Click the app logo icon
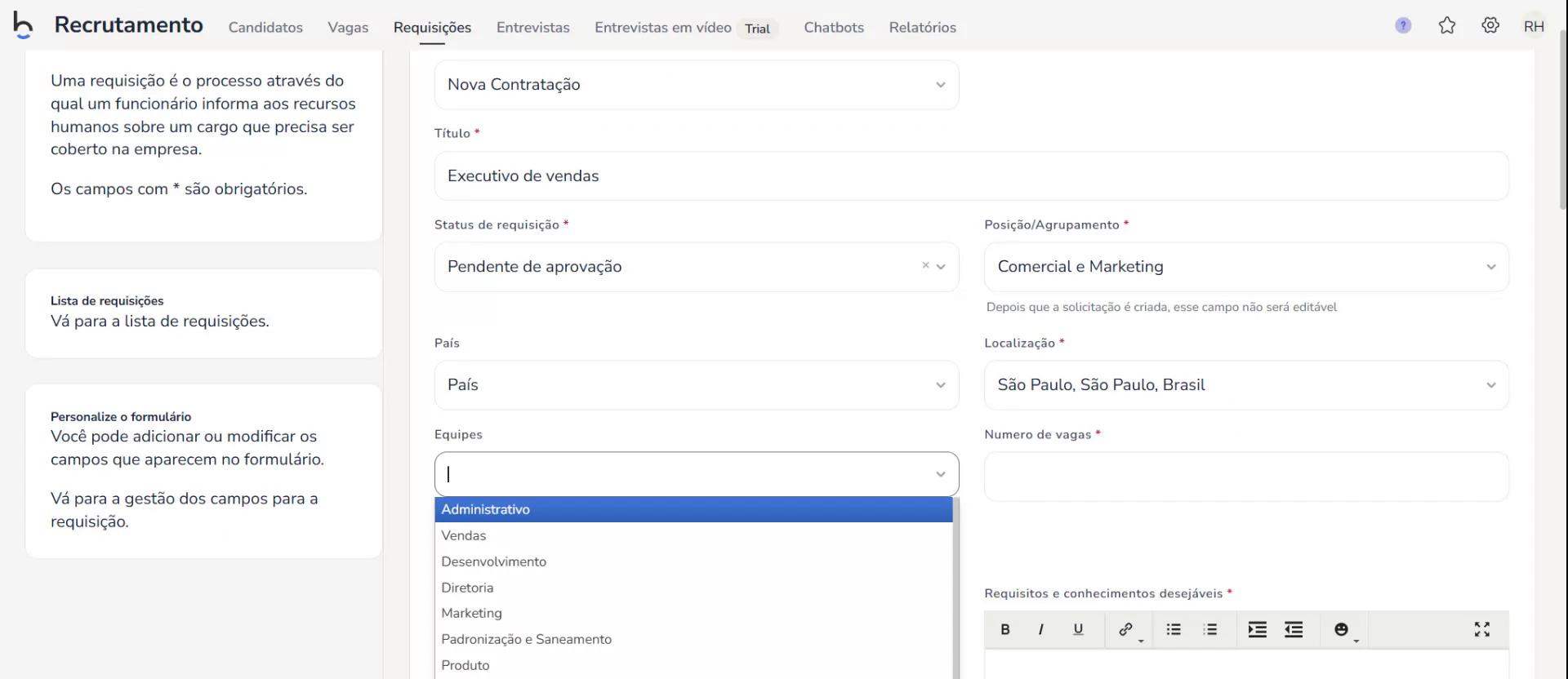Image resolution: width=1568 pixels, height=679 pixels. 23,25
